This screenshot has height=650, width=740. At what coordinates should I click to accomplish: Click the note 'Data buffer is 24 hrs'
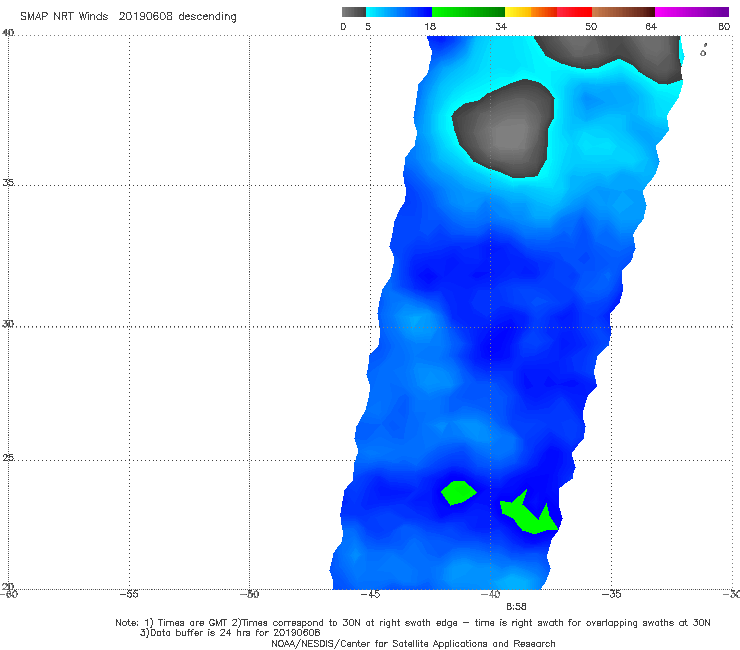pyautogui.click(x=201, y=633)
